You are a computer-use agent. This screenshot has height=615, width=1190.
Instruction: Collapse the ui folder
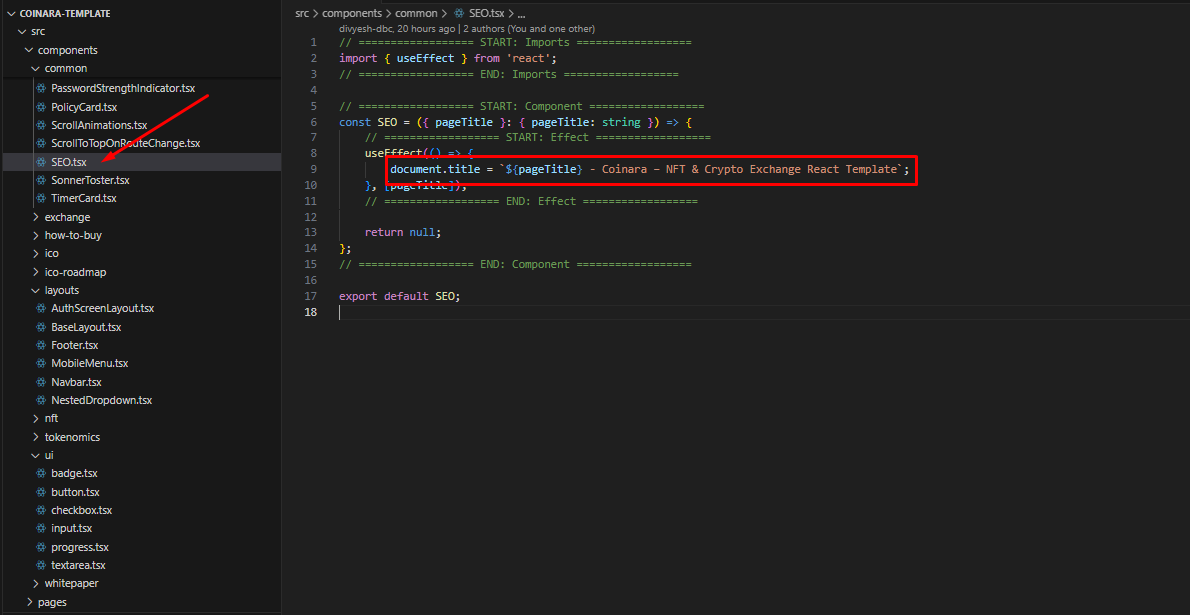(x=36, y=456)
